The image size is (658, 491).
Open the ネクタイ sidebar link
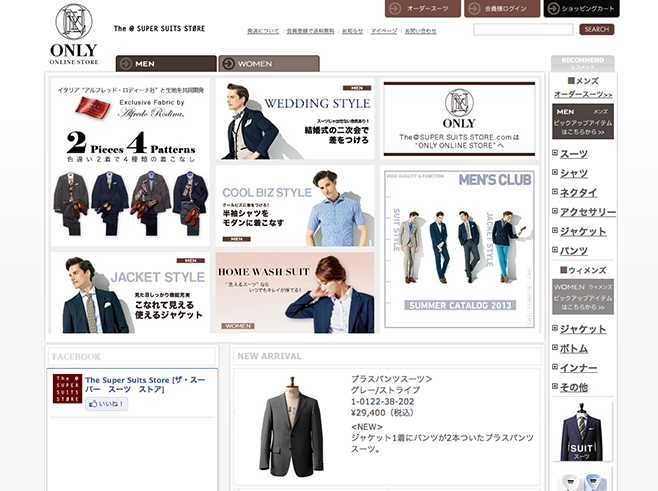click(x=578, y=193)
